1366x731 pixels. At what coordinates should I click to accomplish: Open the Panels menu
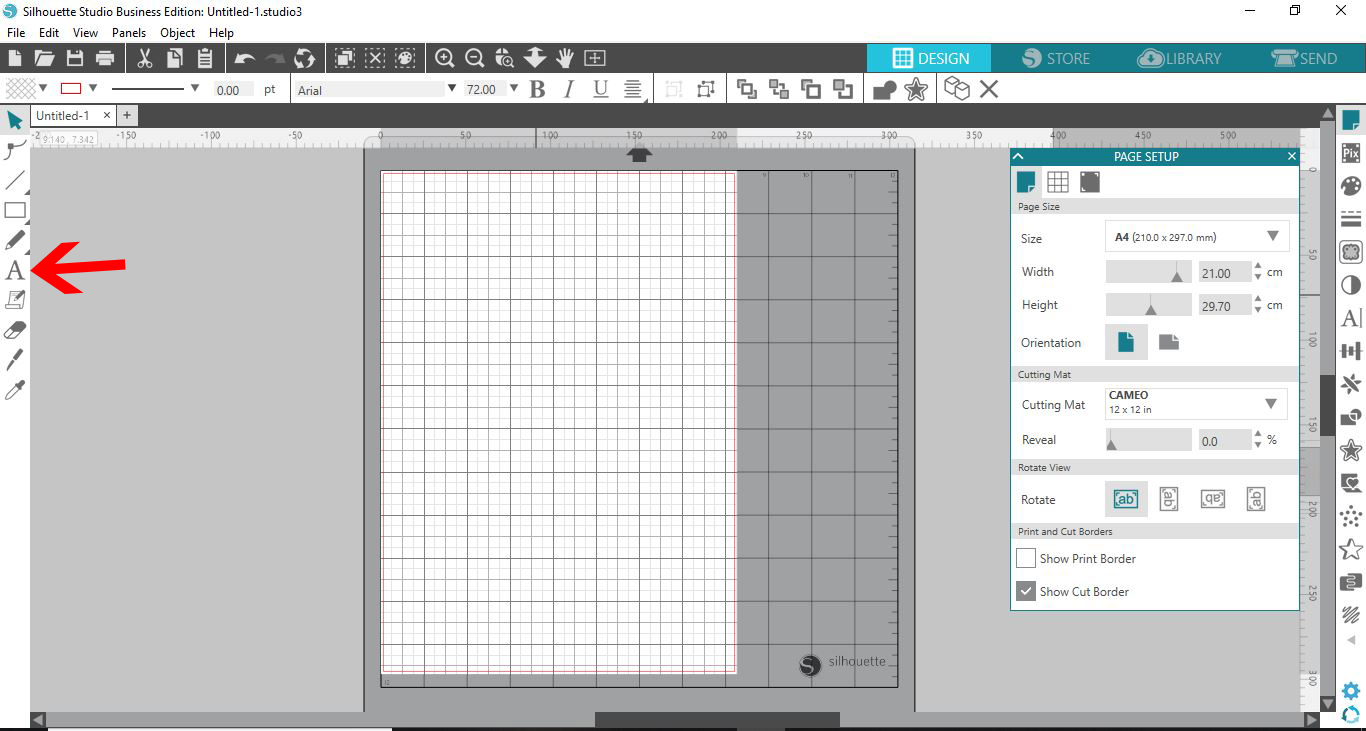point(129,32)
